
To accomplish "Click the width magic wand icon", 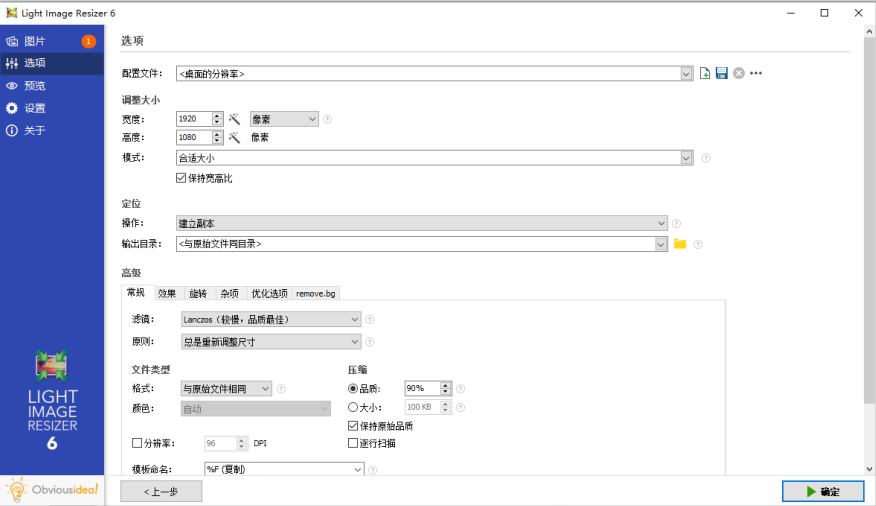I will pos(234,119).
